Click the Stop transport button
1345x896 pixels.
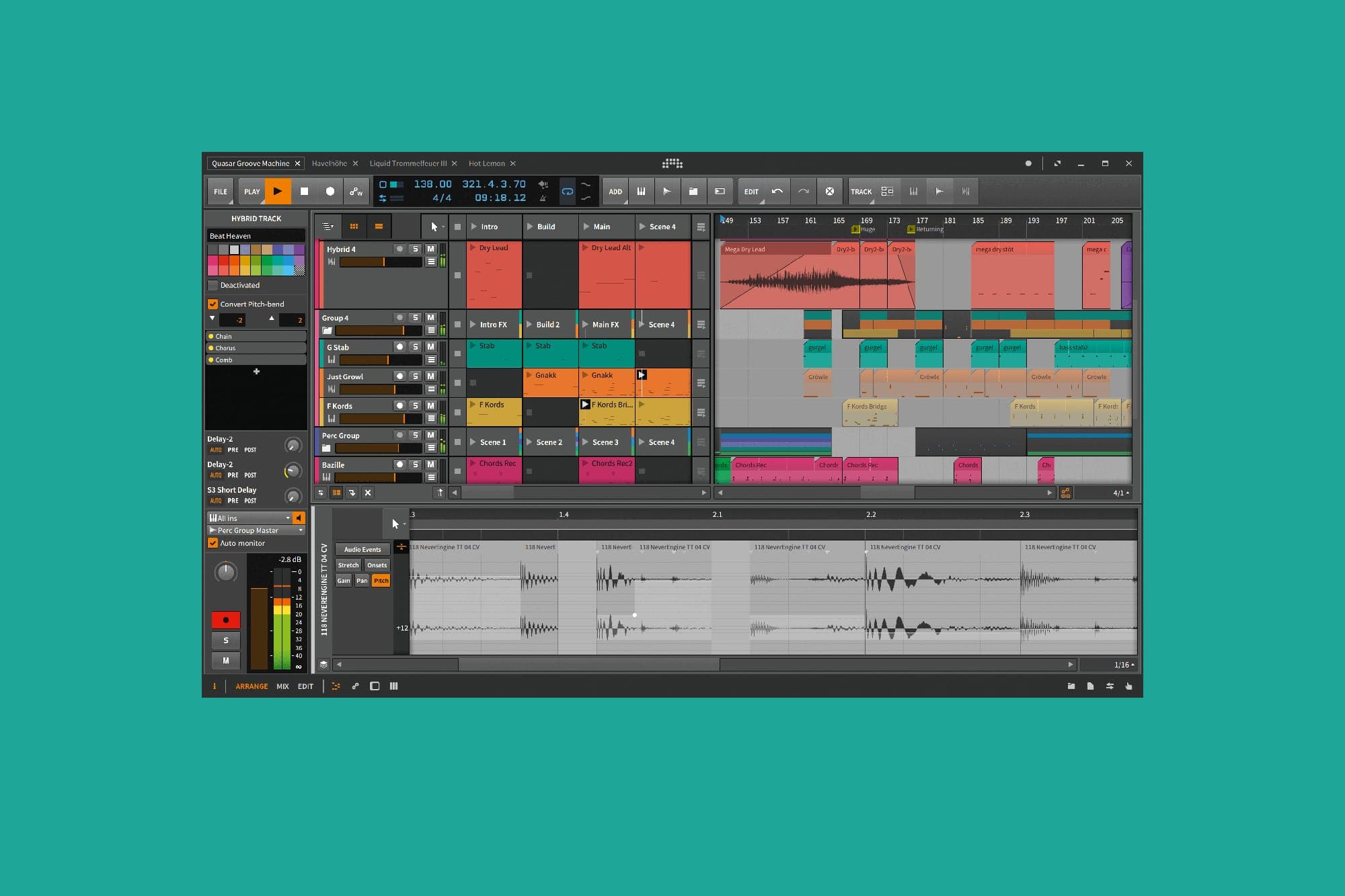point(304,192)
